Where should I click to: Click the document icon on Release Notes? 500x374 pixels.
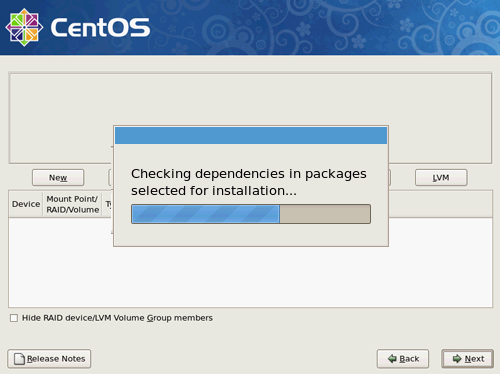[x=19, y=359]
